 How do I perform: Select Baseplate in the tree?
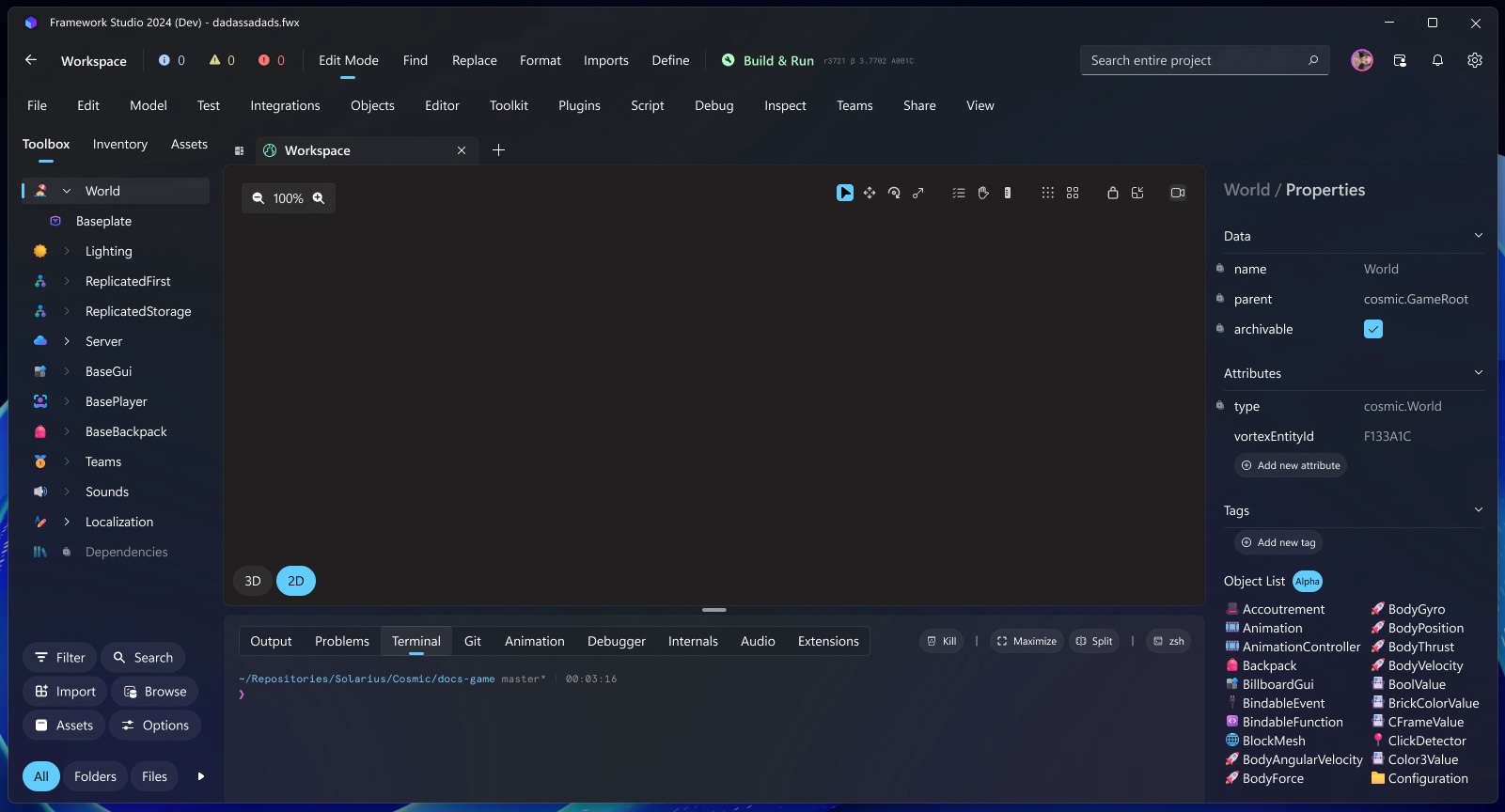[x=103, y=221]
